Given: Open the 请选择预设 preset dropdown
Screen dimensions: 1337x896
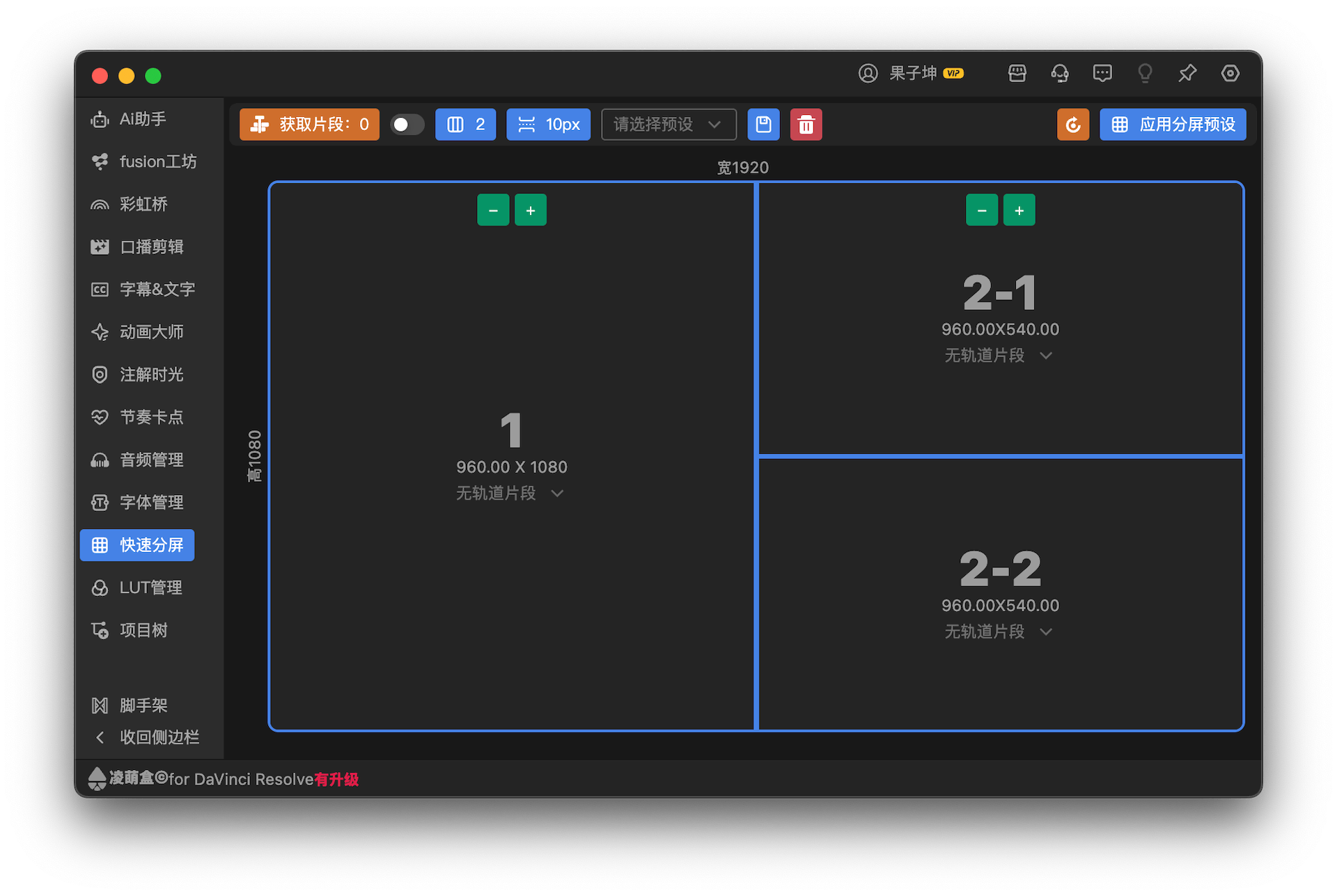Looking at the screenshot, I should click(668, 125).
